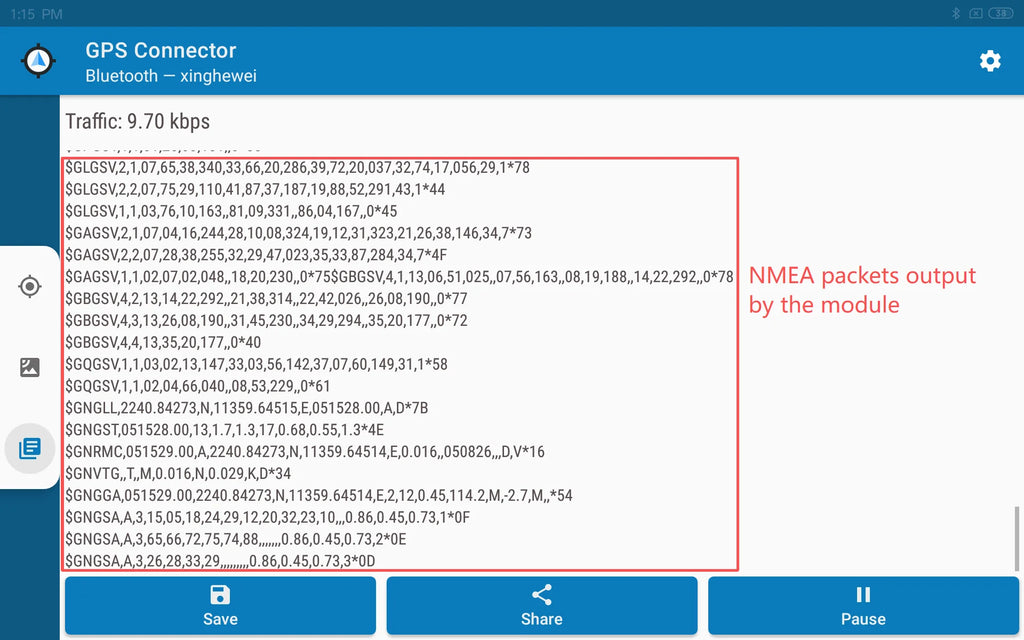Click the clock in status bar
1024x640 pixels.
tap(37, 14)
